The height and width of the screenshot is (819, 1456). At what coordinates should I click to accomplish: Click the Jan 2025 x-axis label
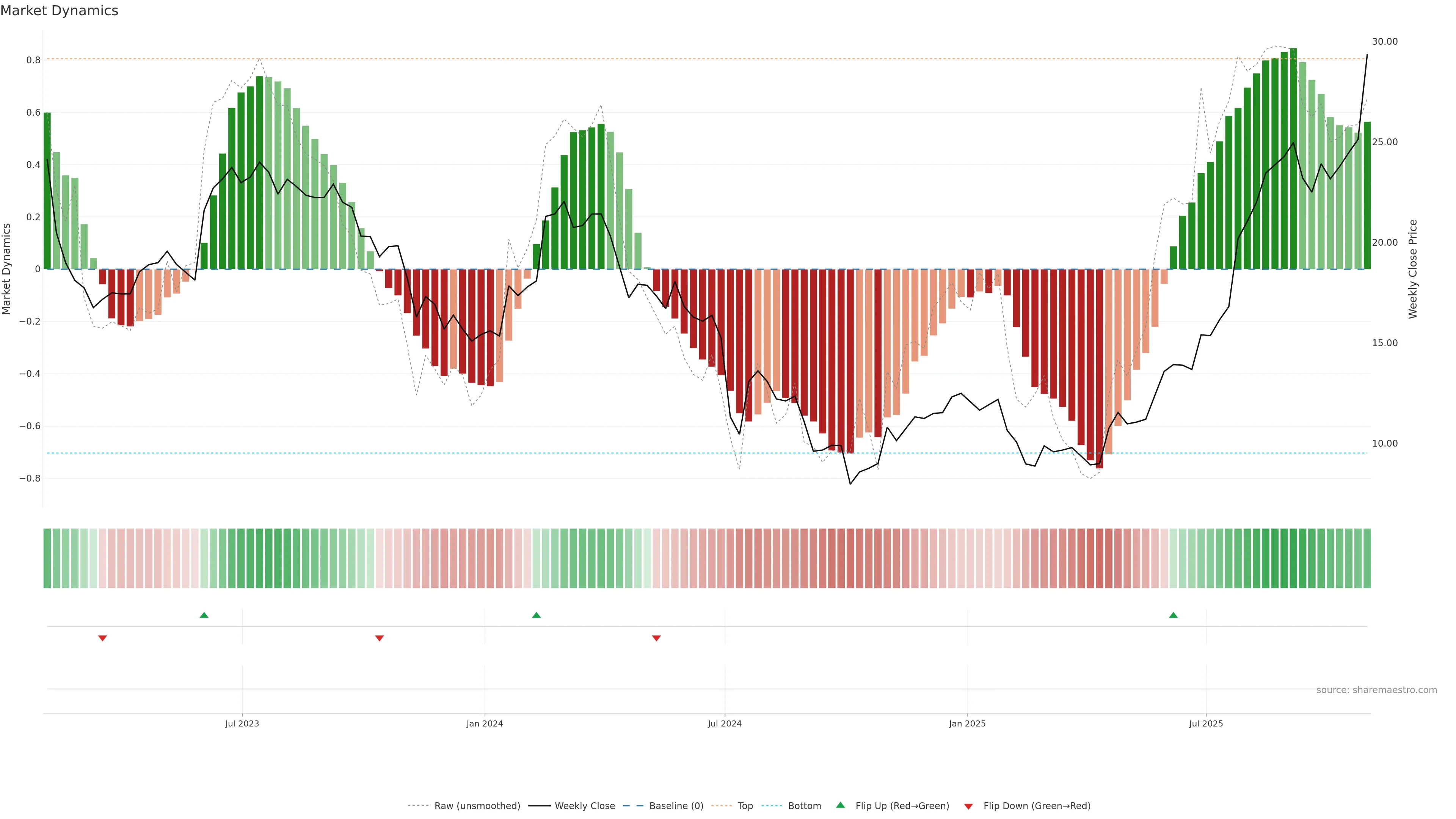point(967,723)
